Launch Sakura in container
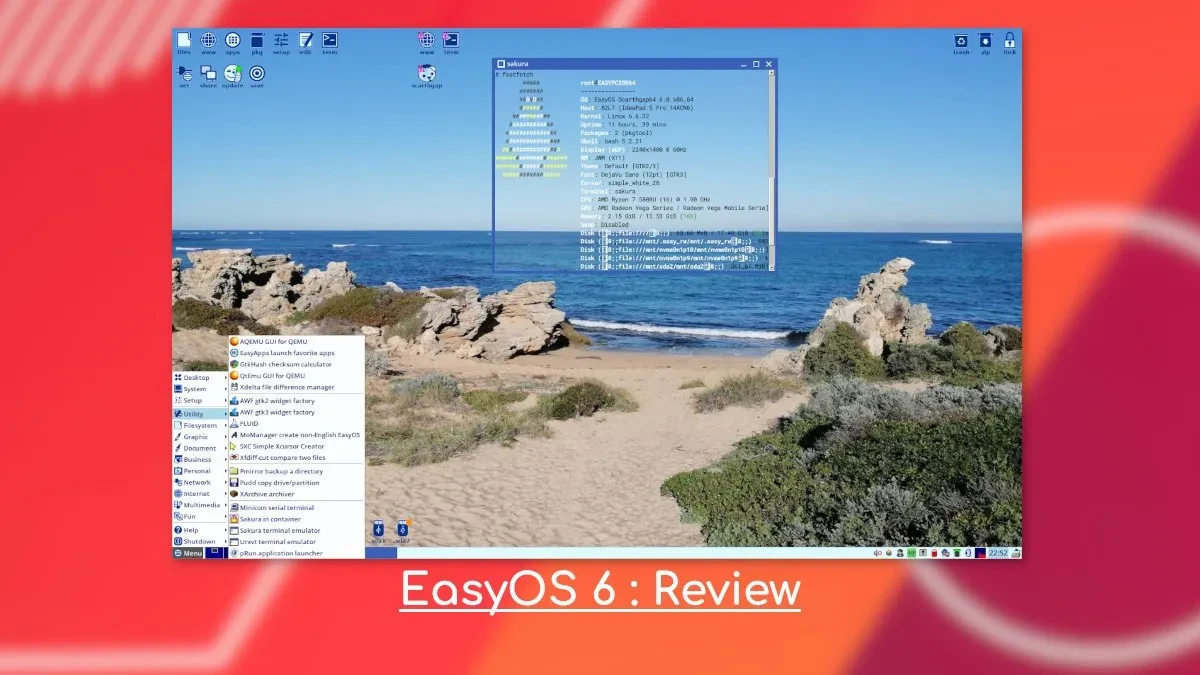 (x=297, y=519)
